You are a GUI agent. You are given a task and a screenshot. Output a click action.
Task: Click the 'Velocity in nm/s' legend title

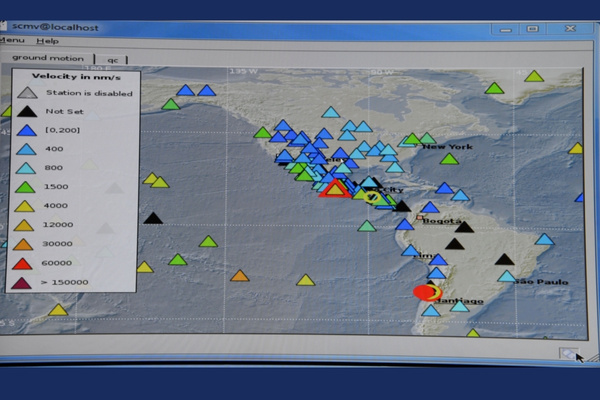72,76
